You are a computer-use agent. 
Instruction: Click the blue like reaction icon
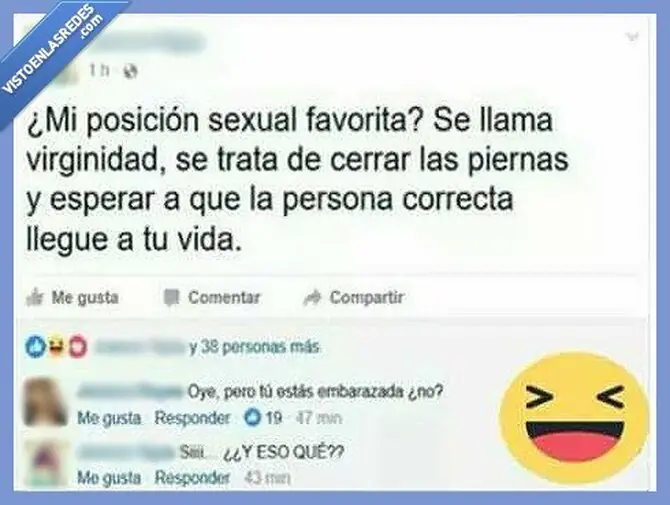(x=34, y=347)
